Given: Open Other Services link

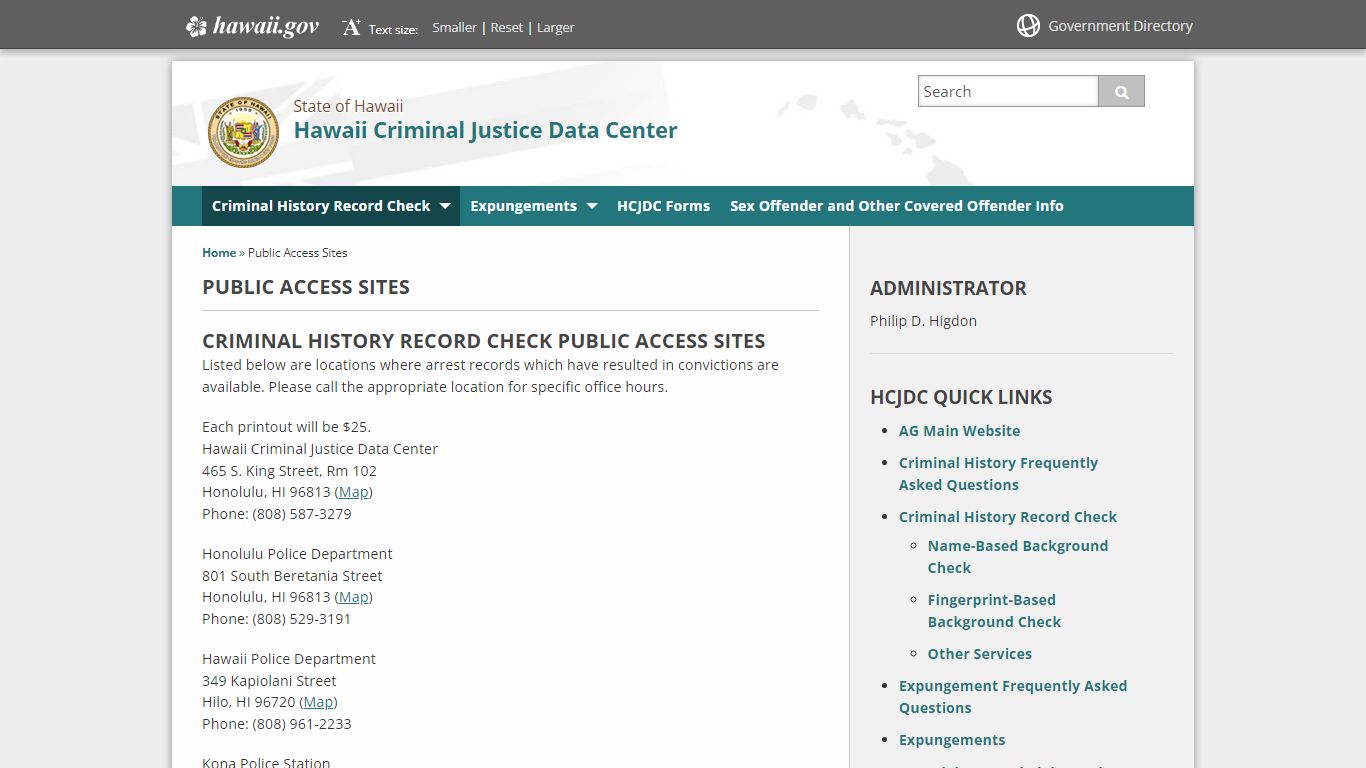Looking at the screenshot, I should coord(979,654).
